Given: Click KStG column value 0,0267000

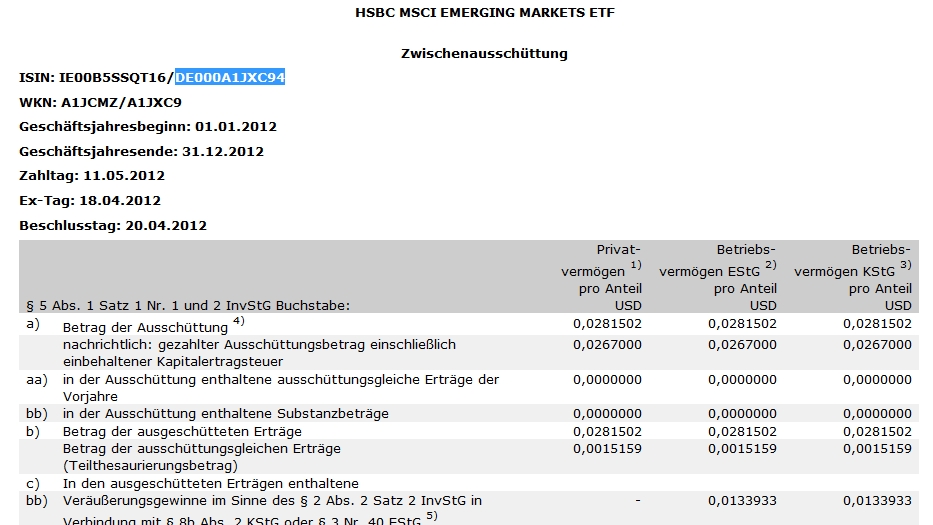Looking at the screenshot, I should (x=878, y=345).
